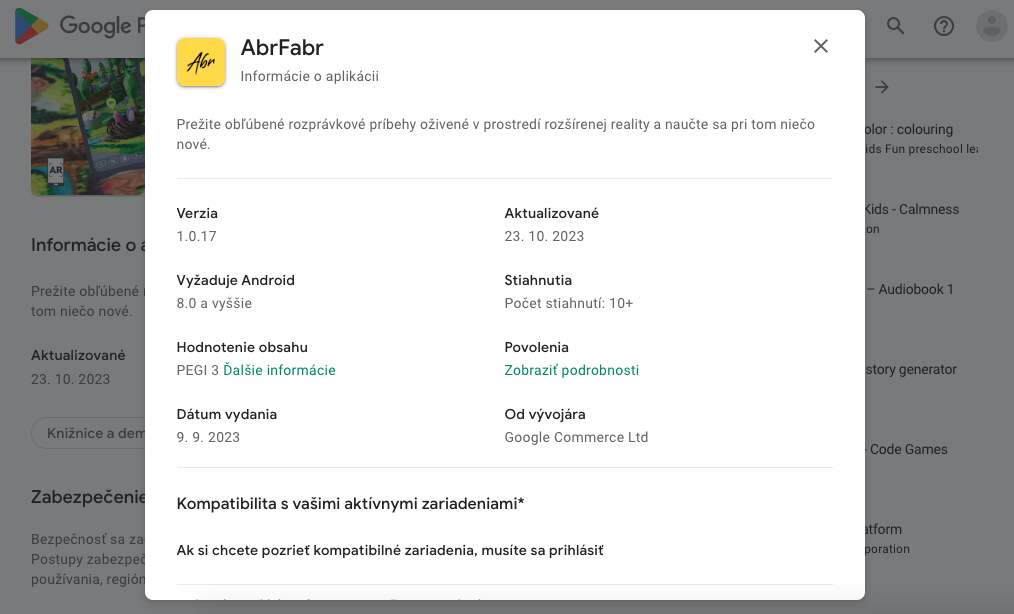Open the AR screenshot thumbnail
This screenshot has width=1014, height=614.
88,127
